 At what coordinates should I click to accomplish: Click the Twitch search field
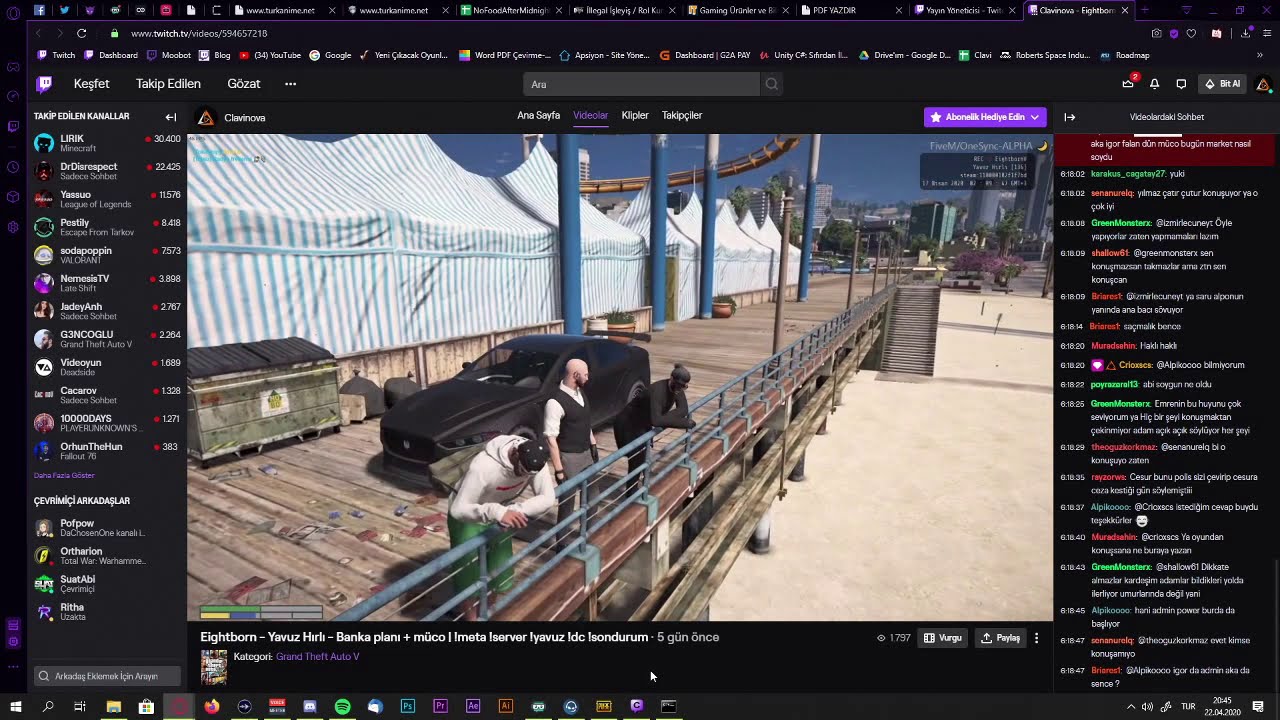coord(641,84)
